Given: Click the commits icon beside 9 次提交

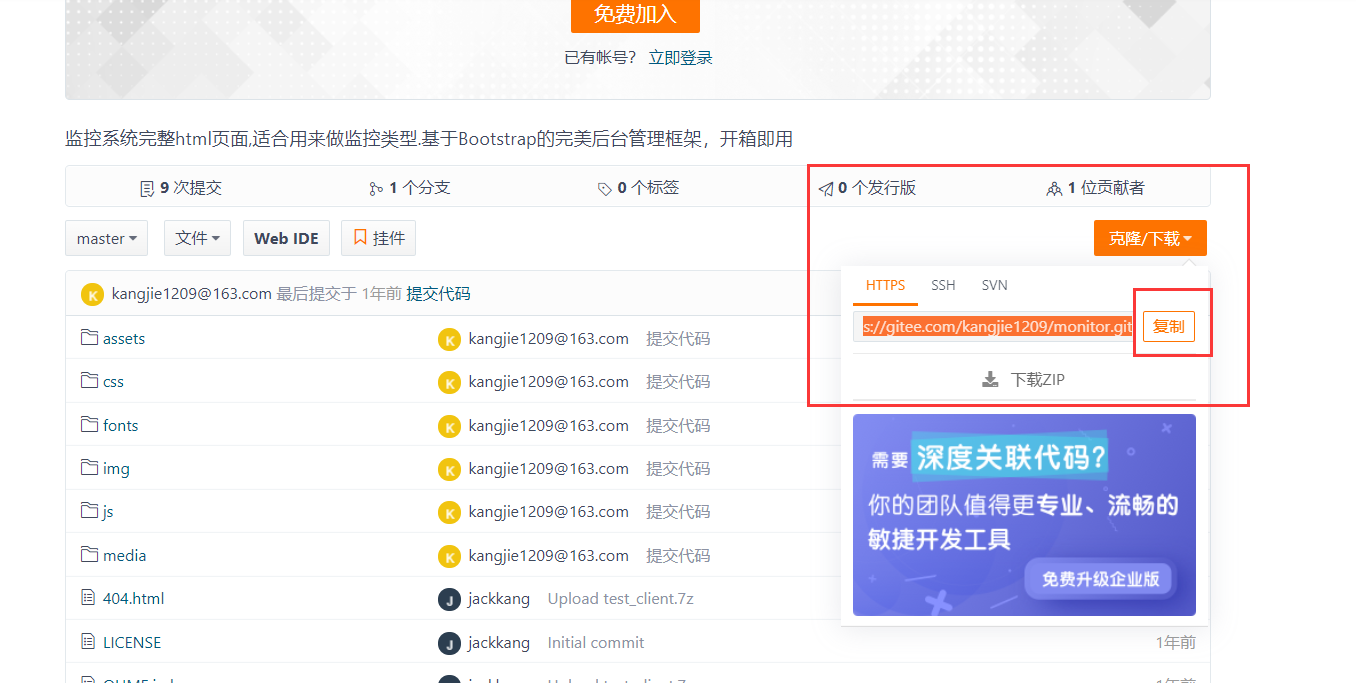Looking at the screenshot, I should pyautogui.click(x=148, y=188).
